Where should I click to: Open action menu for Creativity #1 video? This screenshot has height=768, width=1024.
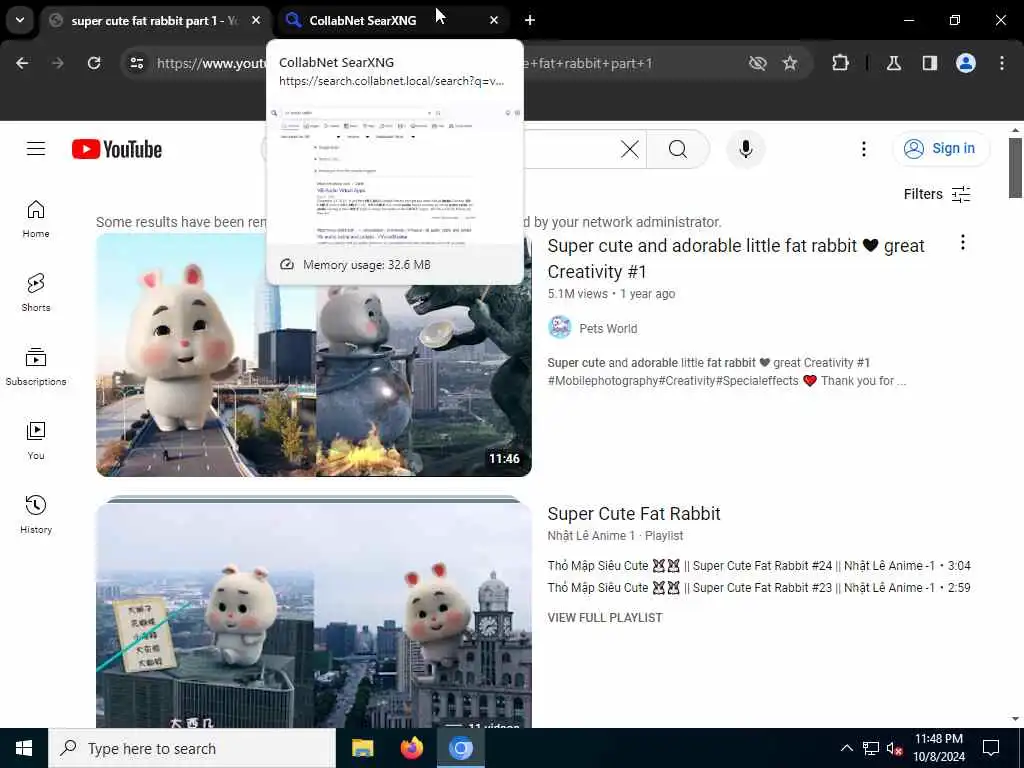[963, 243]
